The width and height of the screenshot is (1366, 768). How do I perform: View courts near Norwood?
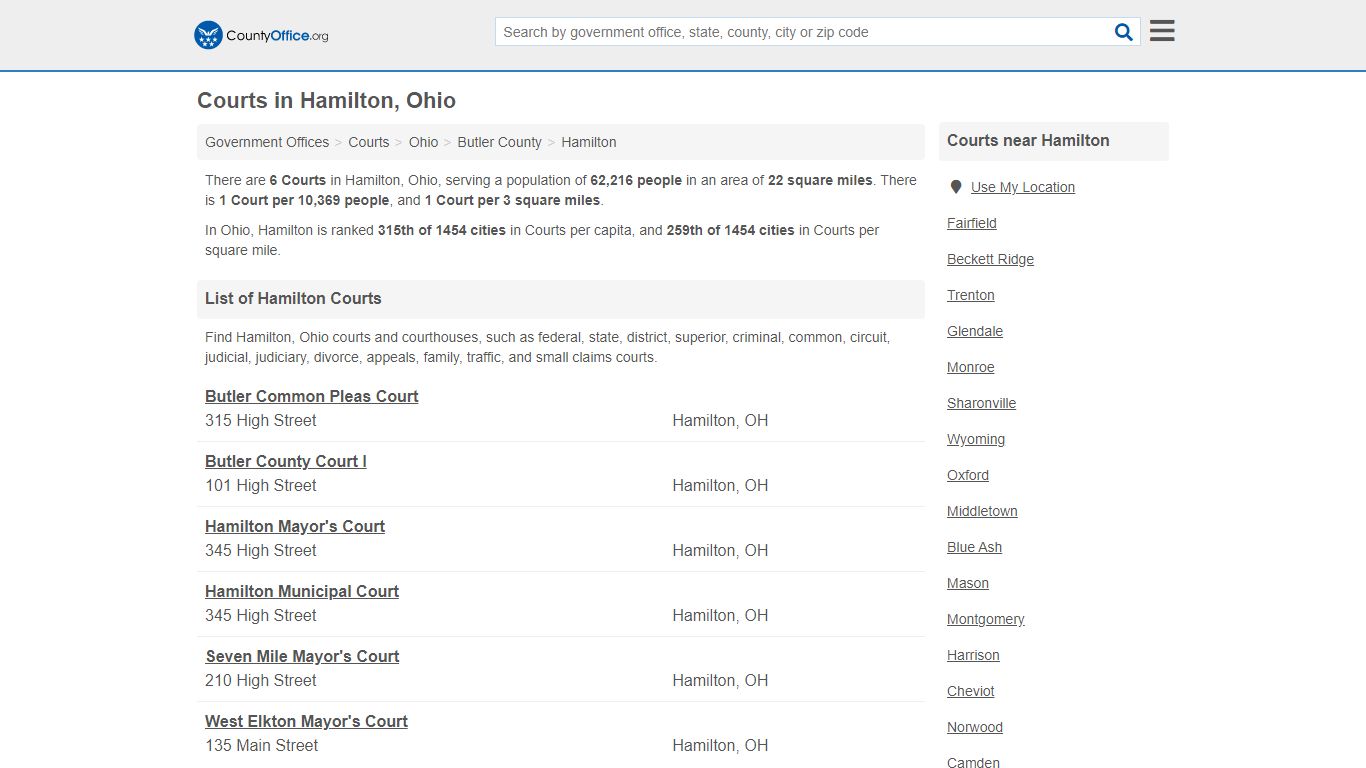pos(975,727)
